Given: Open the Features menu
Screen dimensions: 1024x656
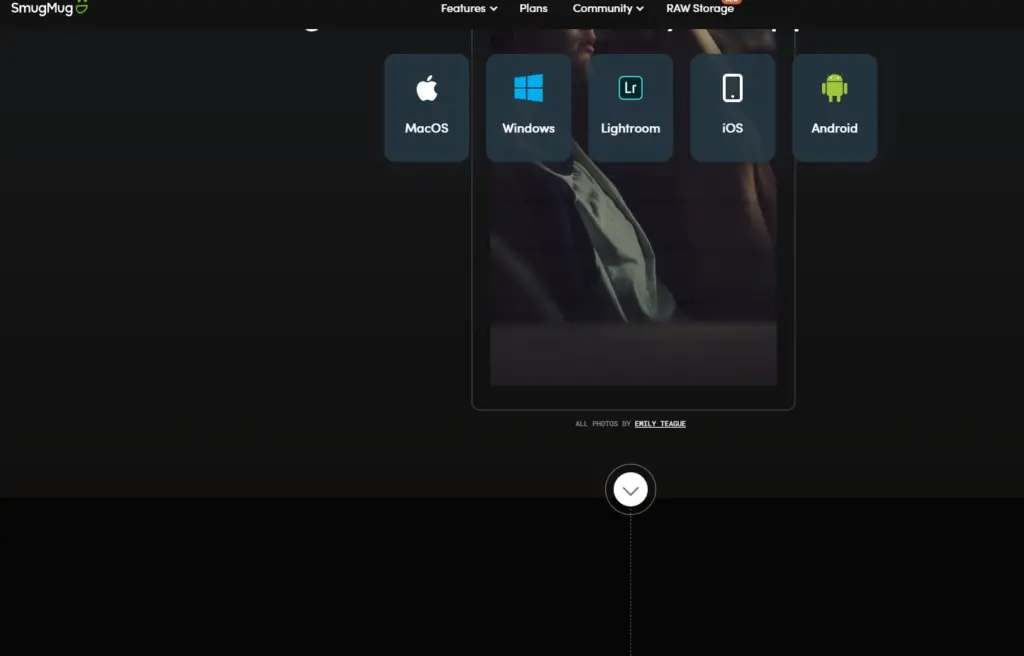Looking at the screenshot, I should (463, 8).
